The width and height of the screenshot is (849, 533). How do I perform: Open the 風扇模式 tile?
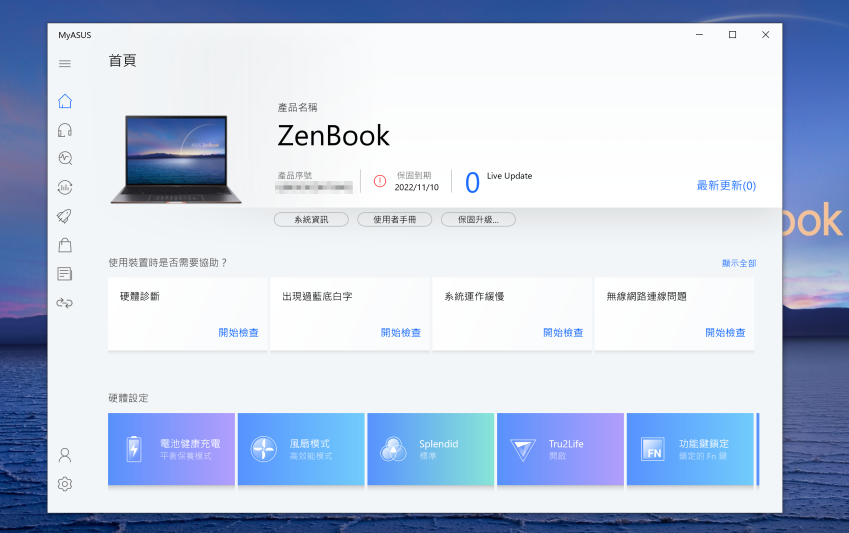301,449
